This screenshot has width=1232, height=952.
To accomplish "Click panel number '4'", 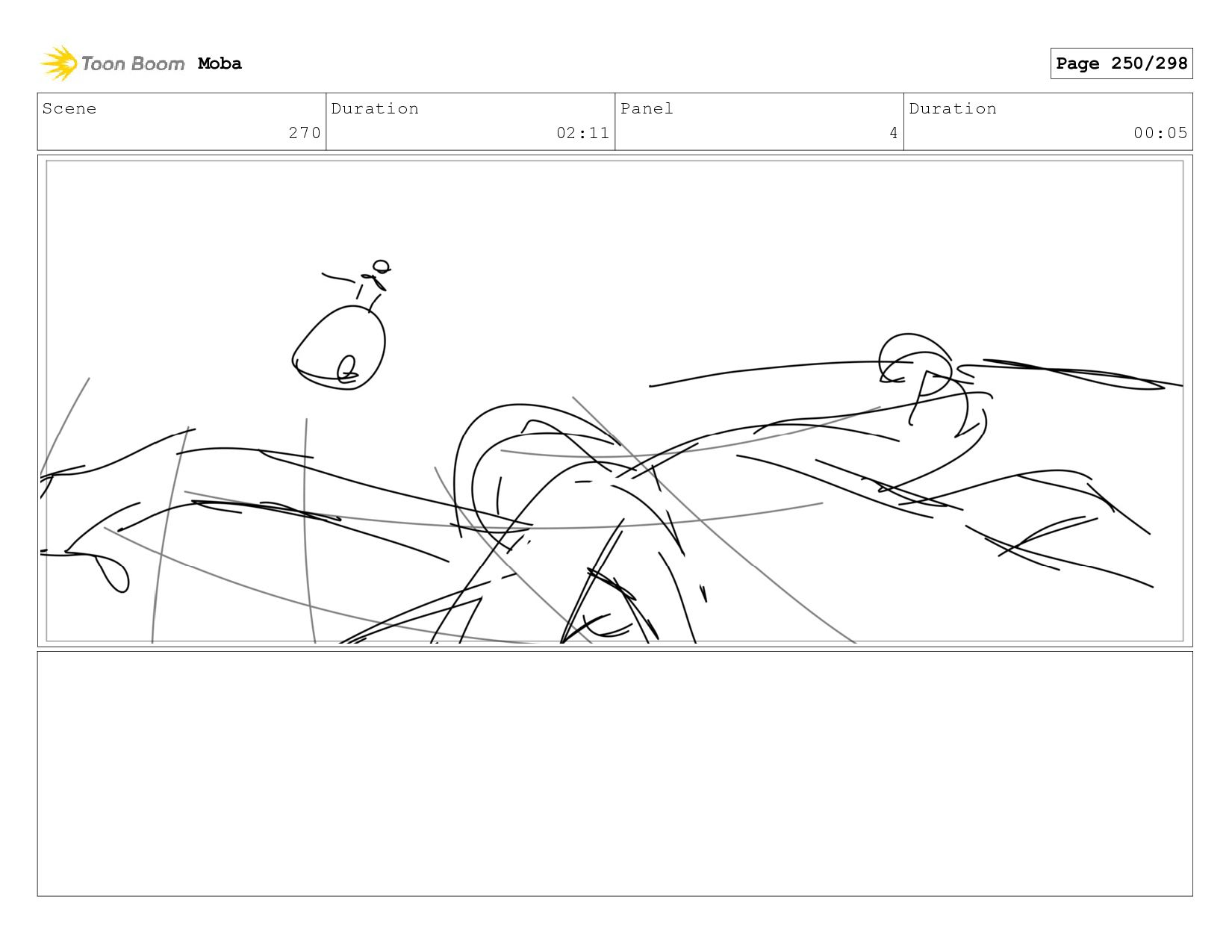I will point(893,133).
